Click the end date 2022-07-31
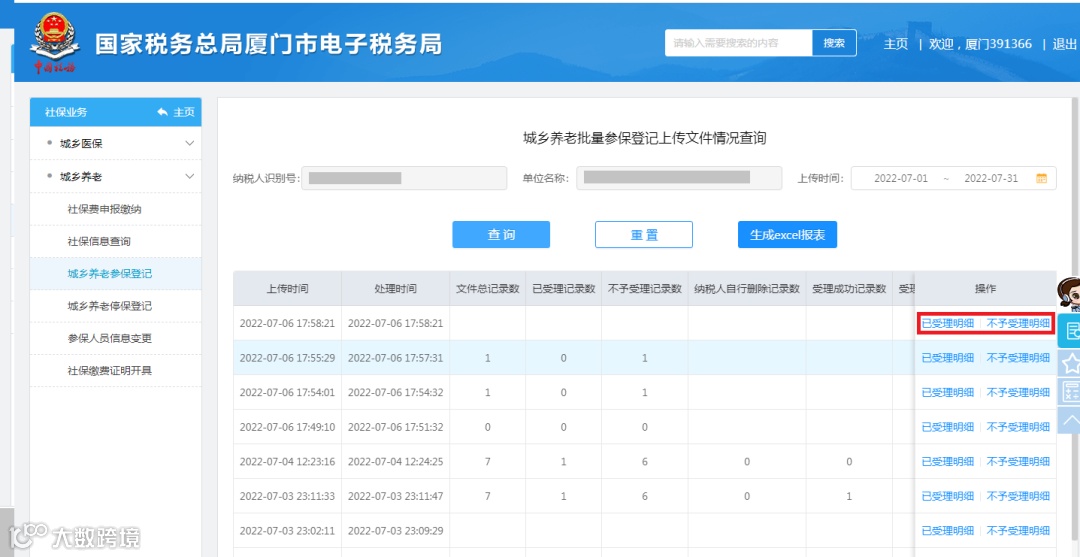Image resolution: width=1080 pixels, height=557 pixels. coord(990,178)
